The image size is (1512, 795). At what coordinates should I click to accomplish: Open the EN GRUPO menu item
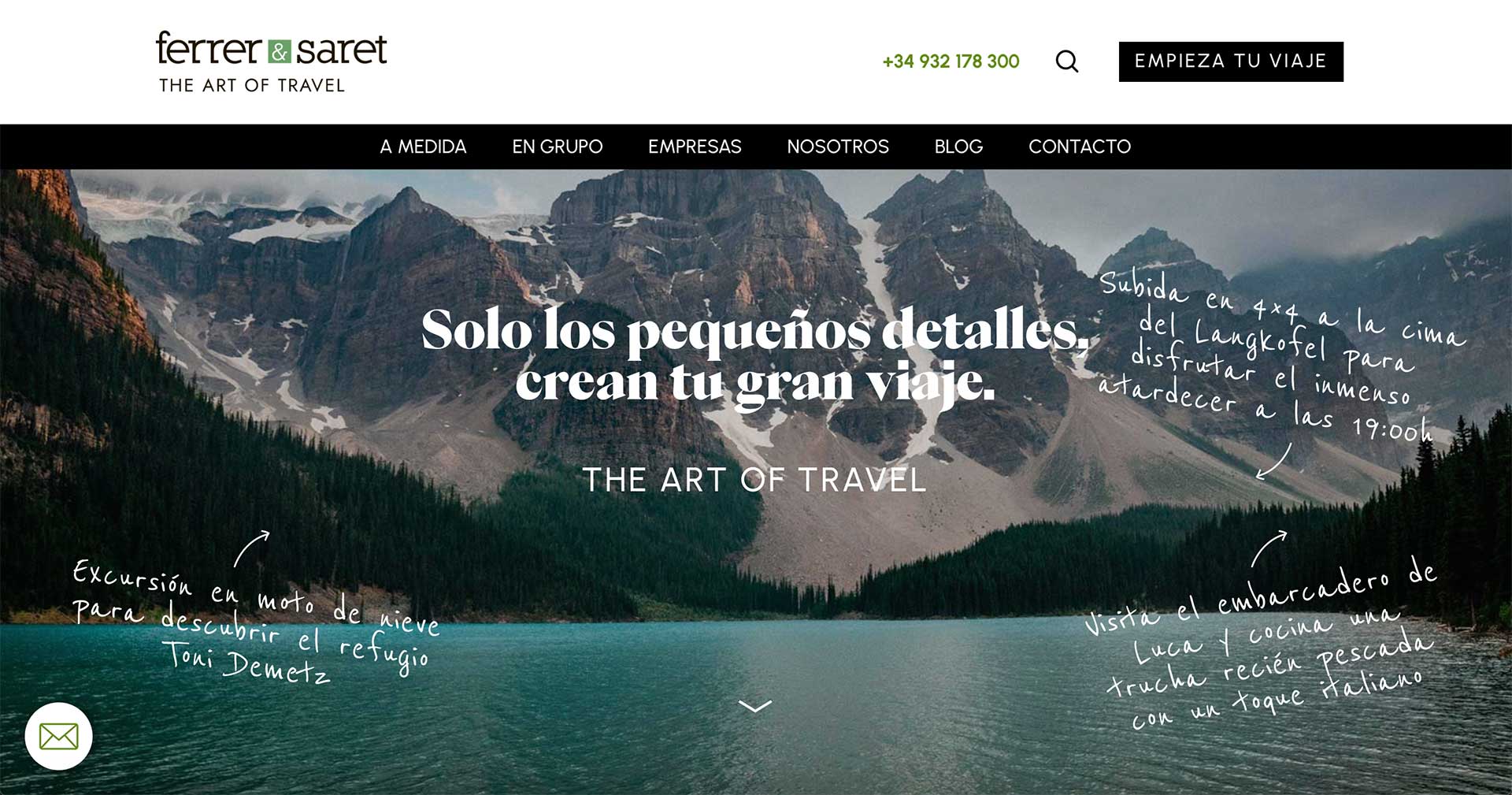(x=558, y=147)
